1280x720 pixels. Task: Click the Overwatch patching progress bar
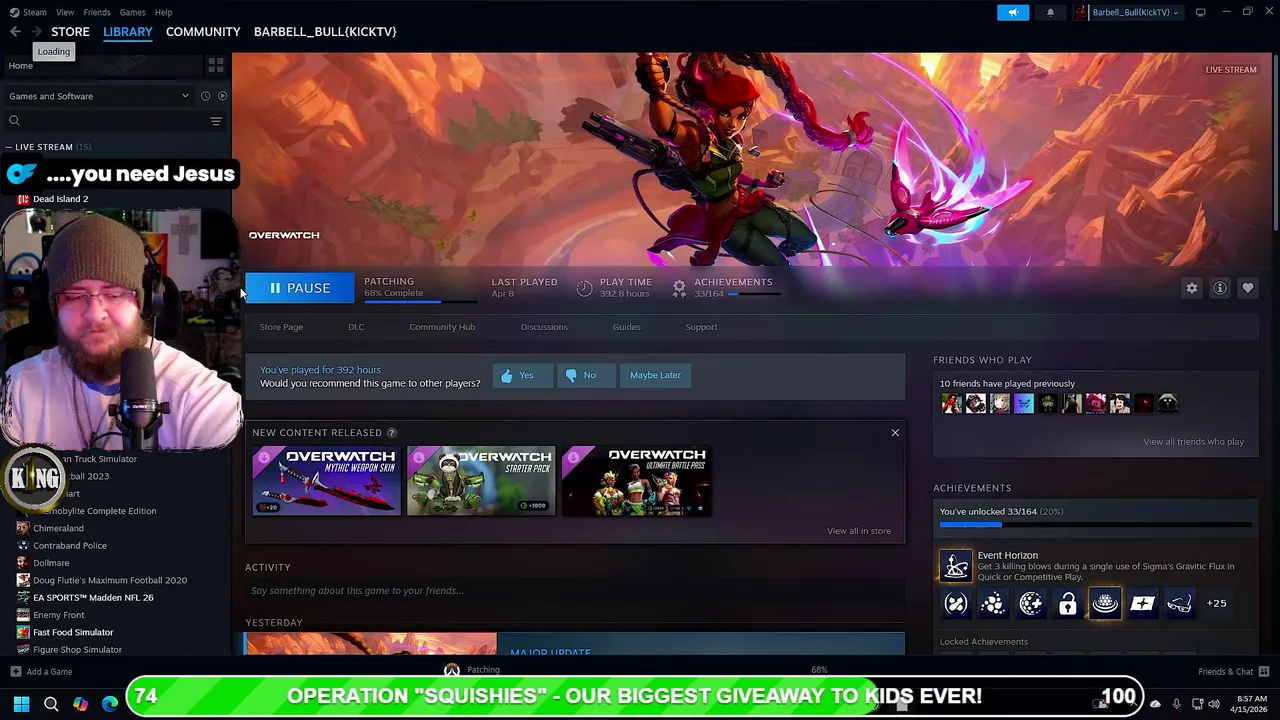(x=419, y=300)
